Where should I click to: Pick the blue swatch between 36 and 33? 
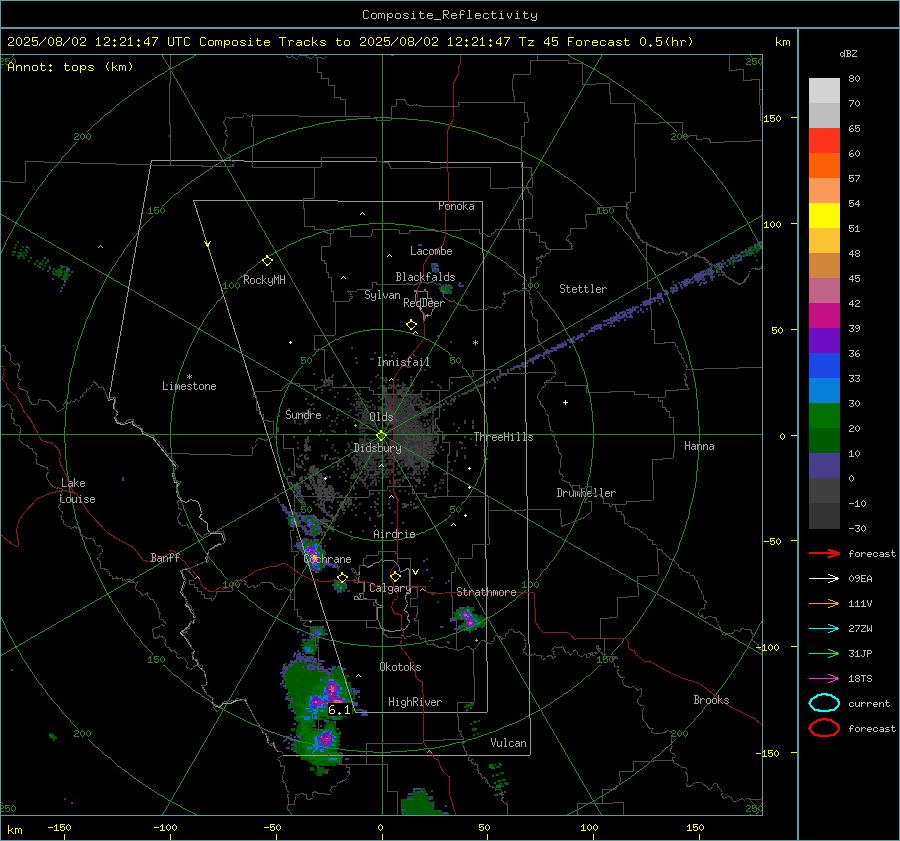824,366
